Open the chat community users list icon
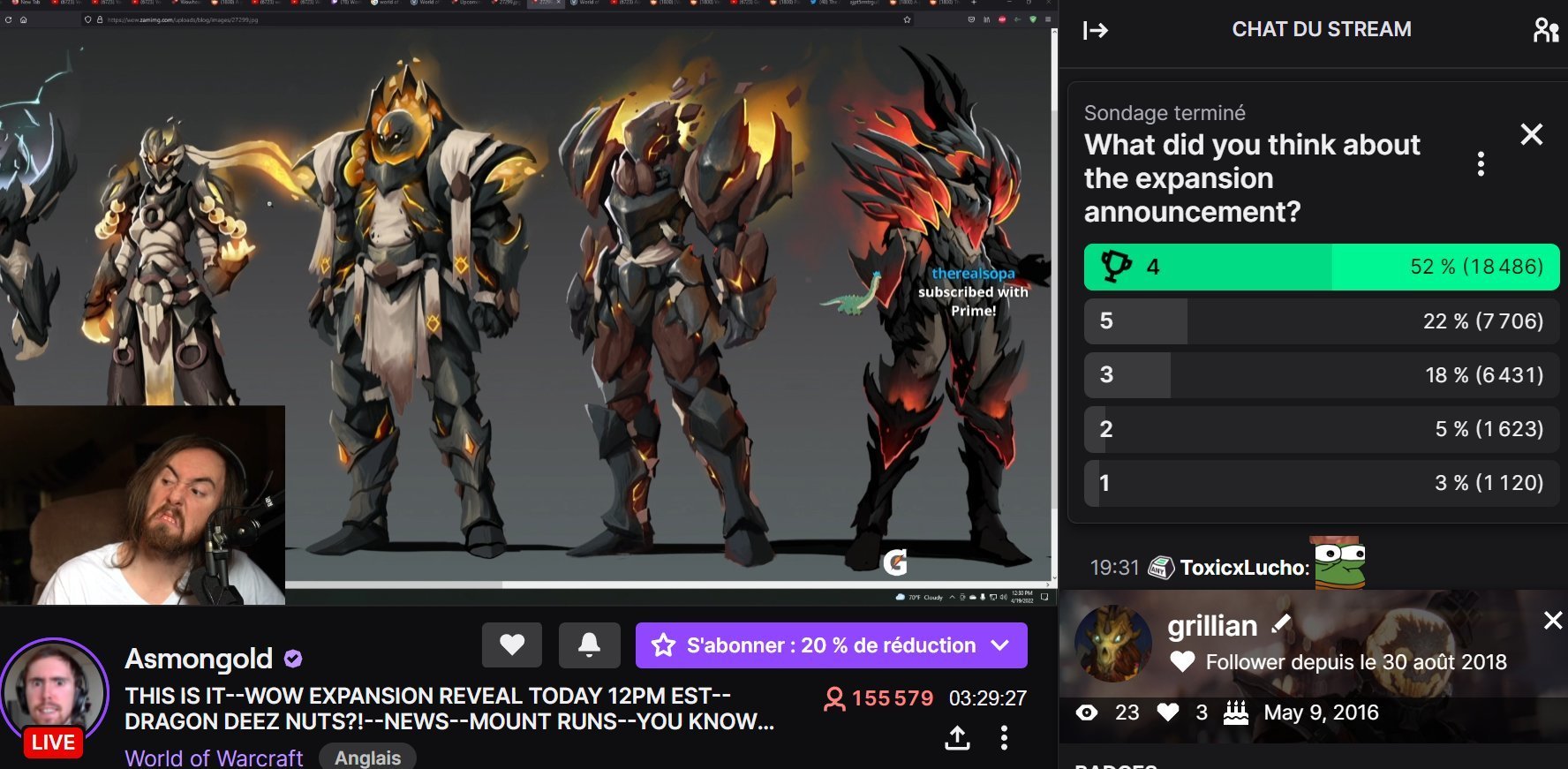This screenshot has width=1568, height=769. pos(1545,30)
